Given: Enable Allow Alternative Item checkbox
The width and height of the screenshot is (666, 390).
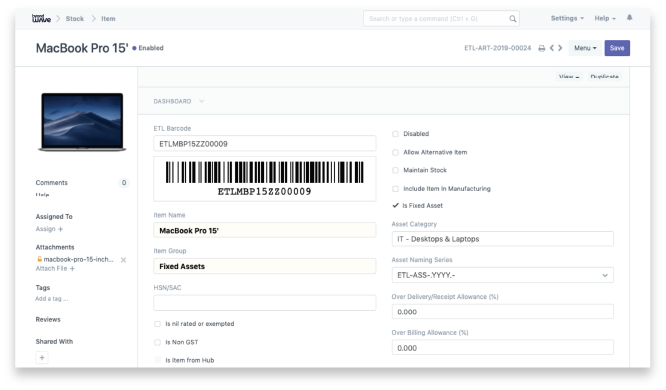Looking at the screenshot, I should 395,152.
